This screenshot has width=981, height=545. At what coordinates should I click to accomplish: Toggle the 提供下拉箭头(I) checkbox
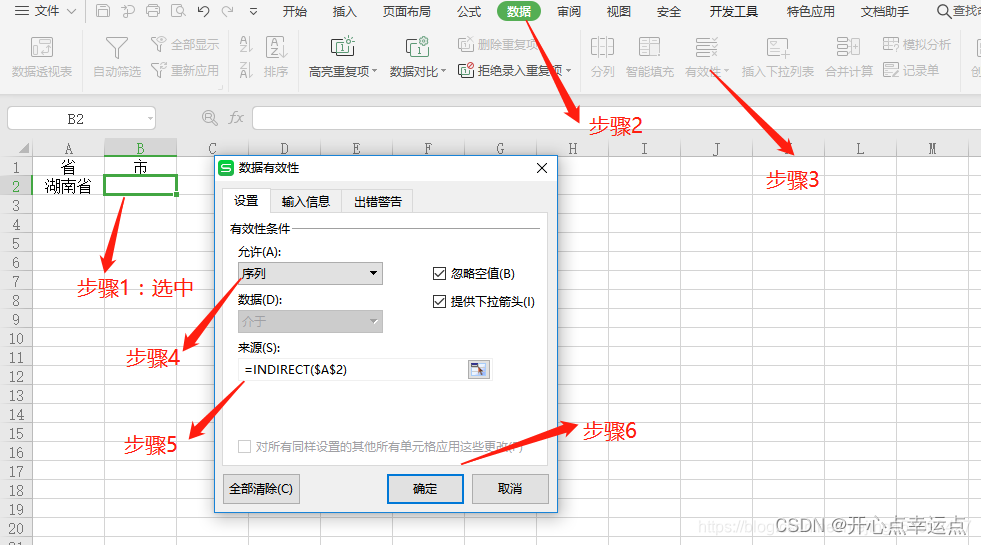pyautogui.click(x=439, y=302)
